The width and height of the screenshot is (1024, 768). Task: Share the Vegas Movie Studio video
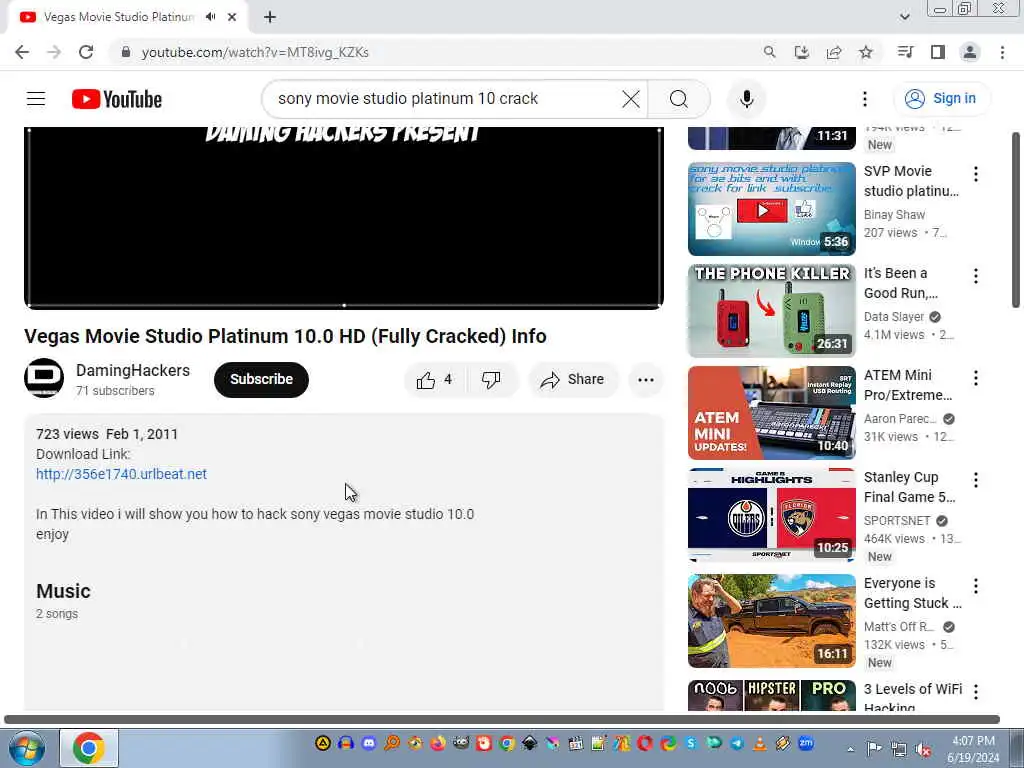(x=573, y=379)
